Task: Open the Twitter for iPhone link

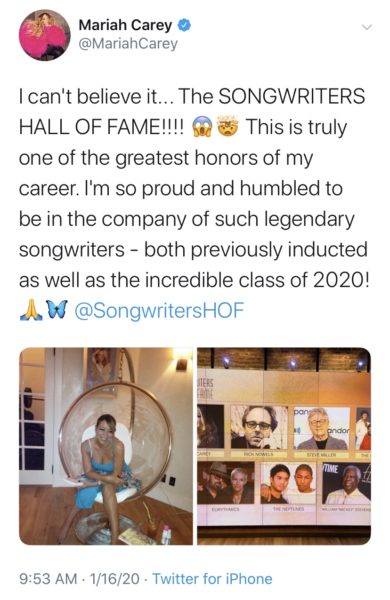Action: (212, 579)
